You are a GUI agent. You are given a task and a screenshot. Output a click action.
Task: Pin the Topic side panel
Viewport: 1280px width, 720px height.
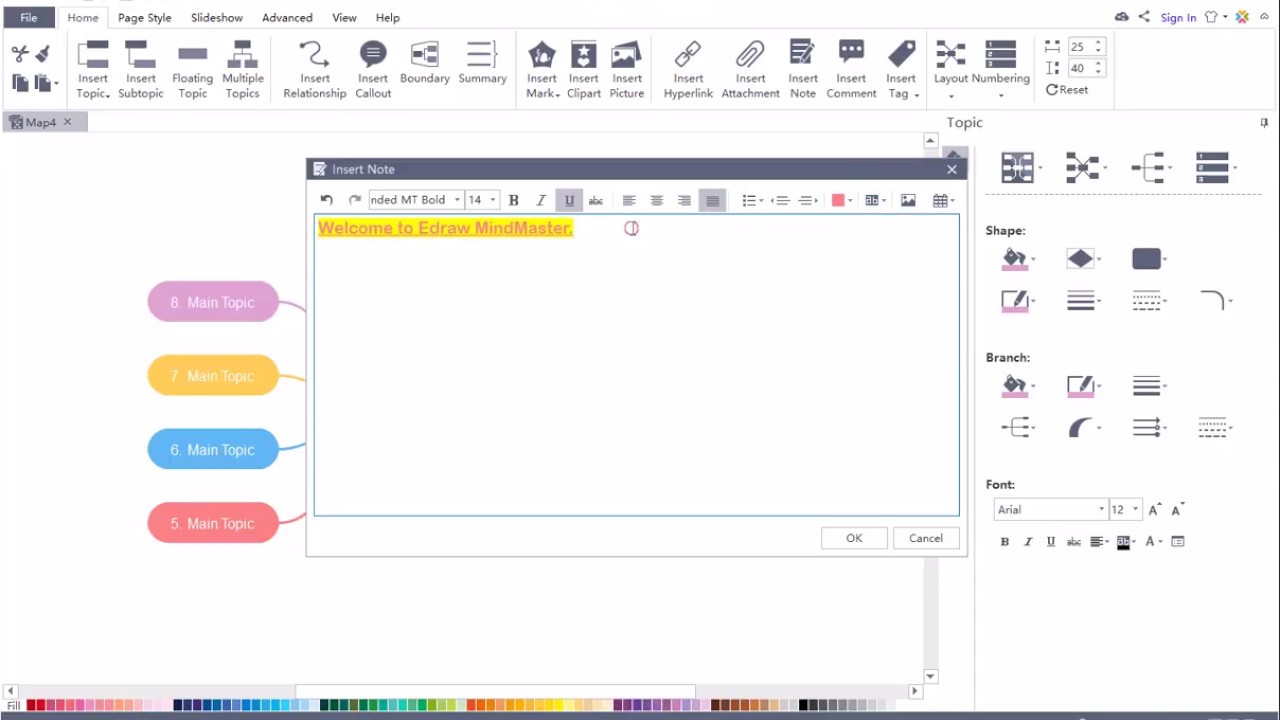1264,123
